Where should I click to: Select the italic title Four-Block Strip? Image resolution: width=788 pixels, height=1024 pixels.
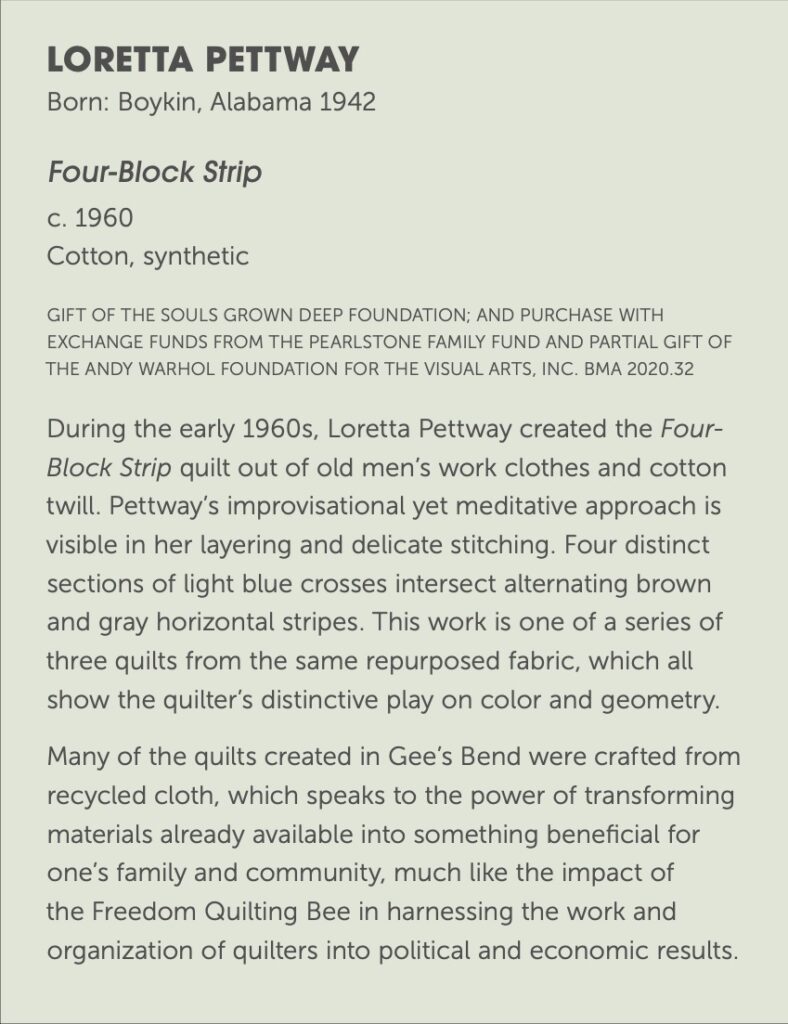[x=154, y=172]
